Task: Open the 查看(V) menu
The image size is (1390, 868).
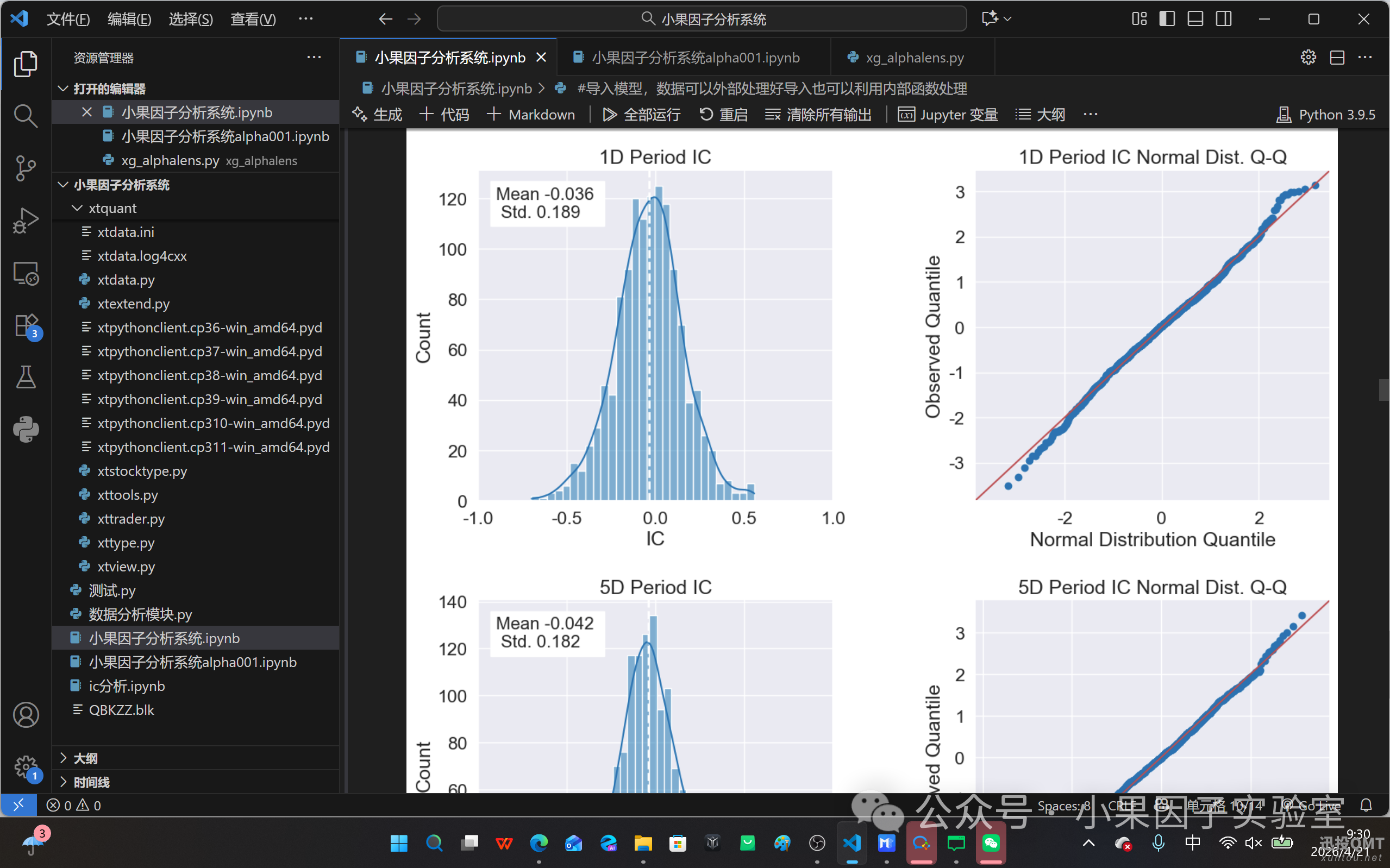Action: coord(253,19)
